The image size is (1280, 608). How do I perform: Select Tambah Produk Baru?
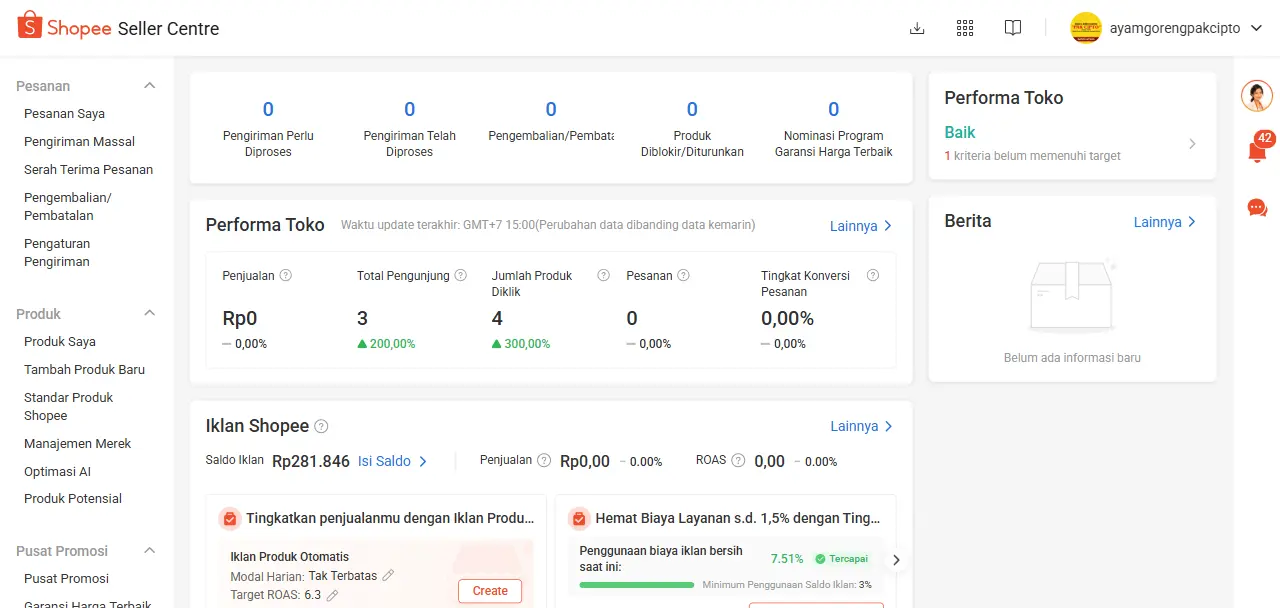click(84, 370)
